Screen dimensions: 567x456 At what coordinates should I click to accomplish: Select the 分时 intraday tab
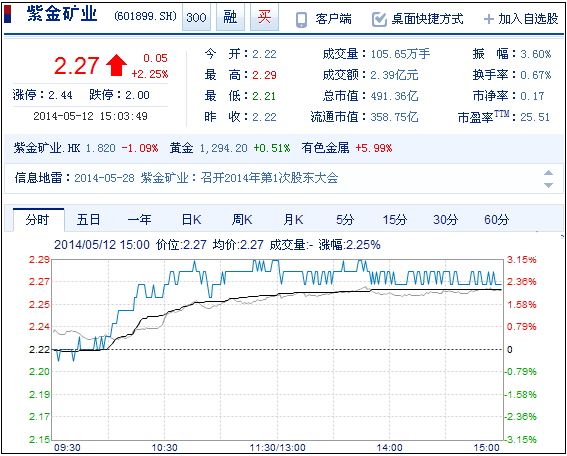coord(38,220)
